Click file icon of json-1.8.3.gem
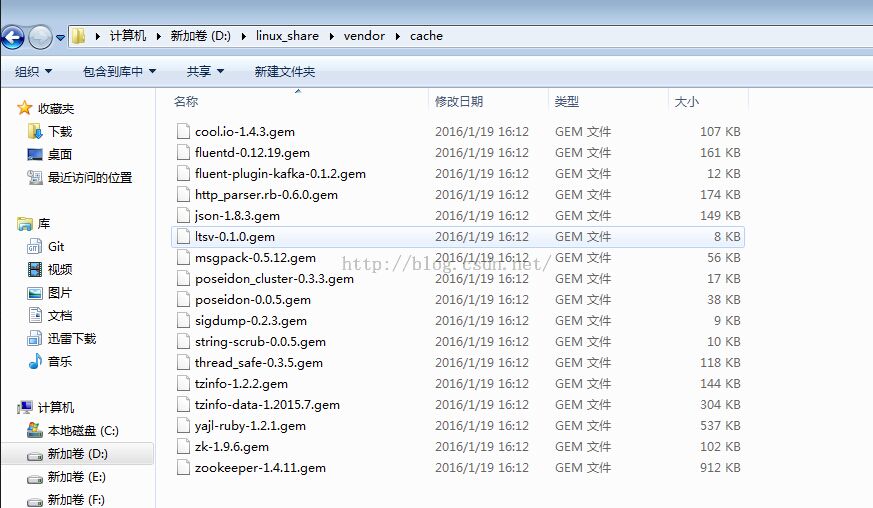 [x=183, y=216]
